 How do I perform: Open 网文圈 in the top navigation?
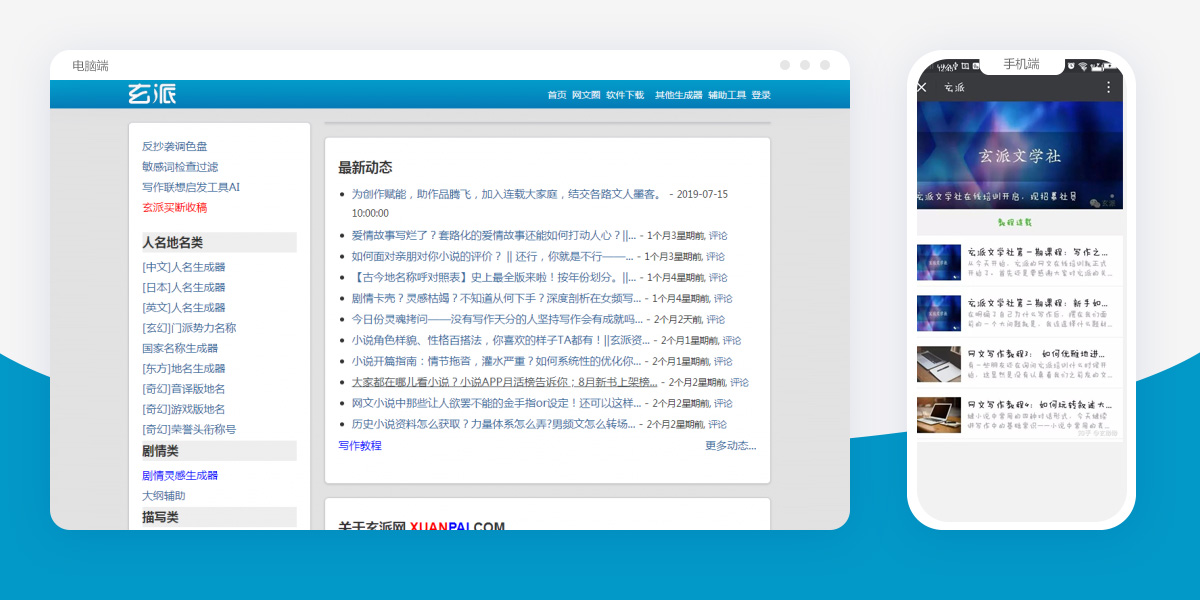pos(586,96)
